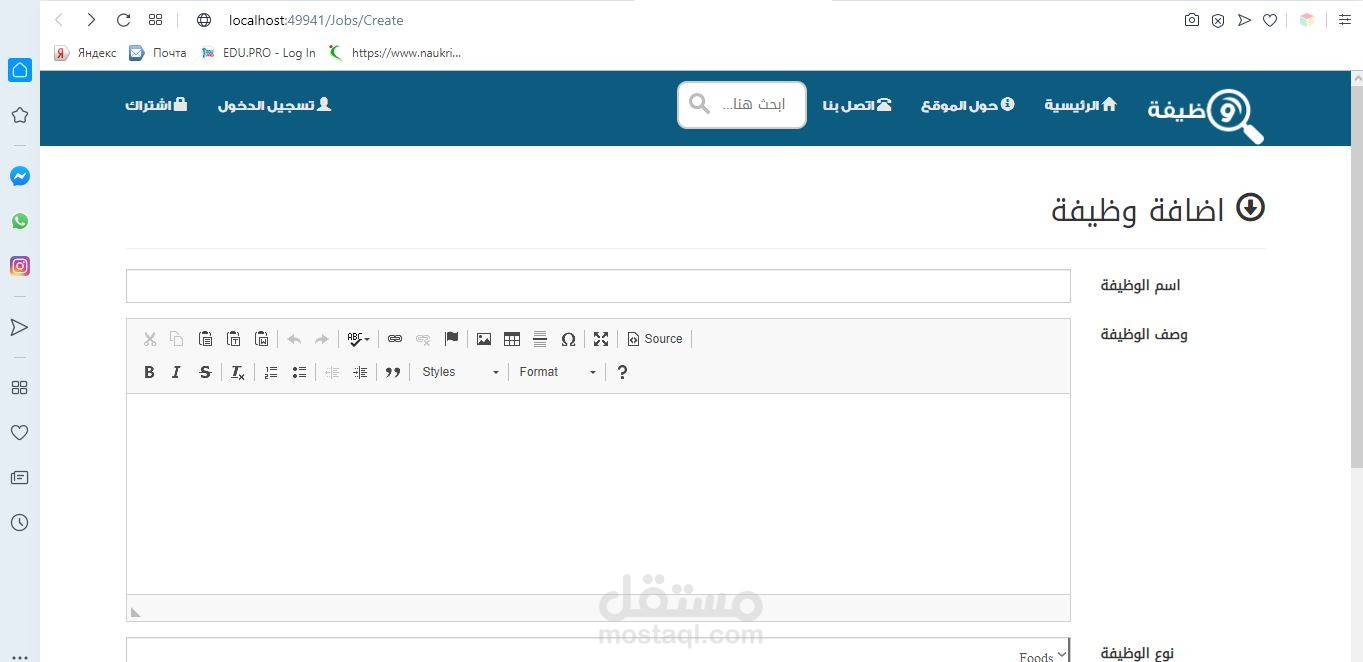Open the Почта bookmark
This screenshot has width=1363, height=662.
click(x=158, y=53)
